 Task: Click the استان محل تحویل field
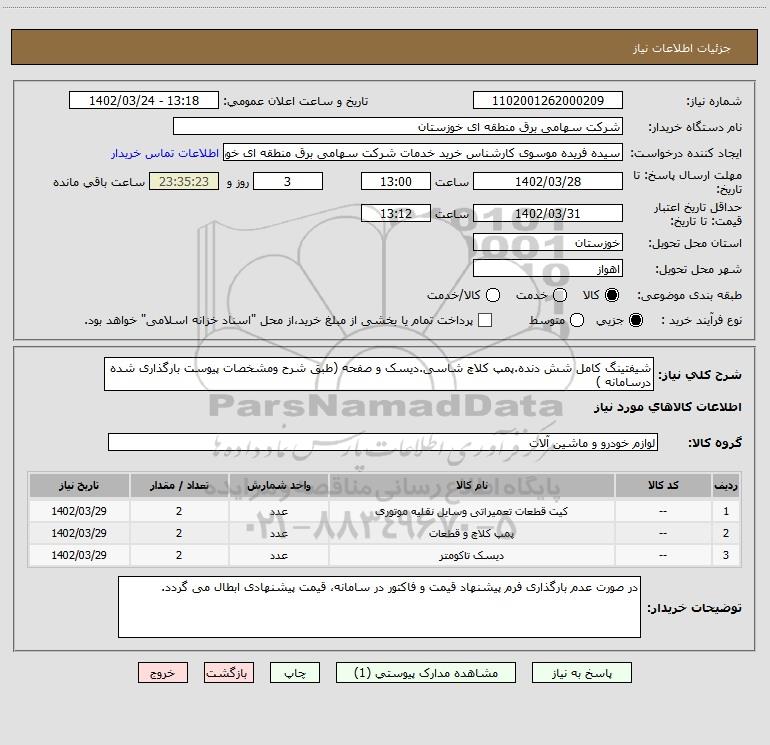[x=546, y=243]
